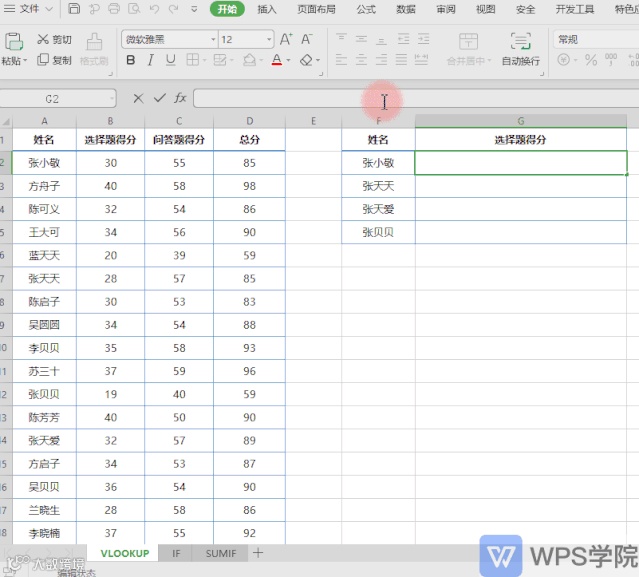Open the font size 12 dropdown
The height and width of the screenshot is (577, 639).
(x=269, y=40)
